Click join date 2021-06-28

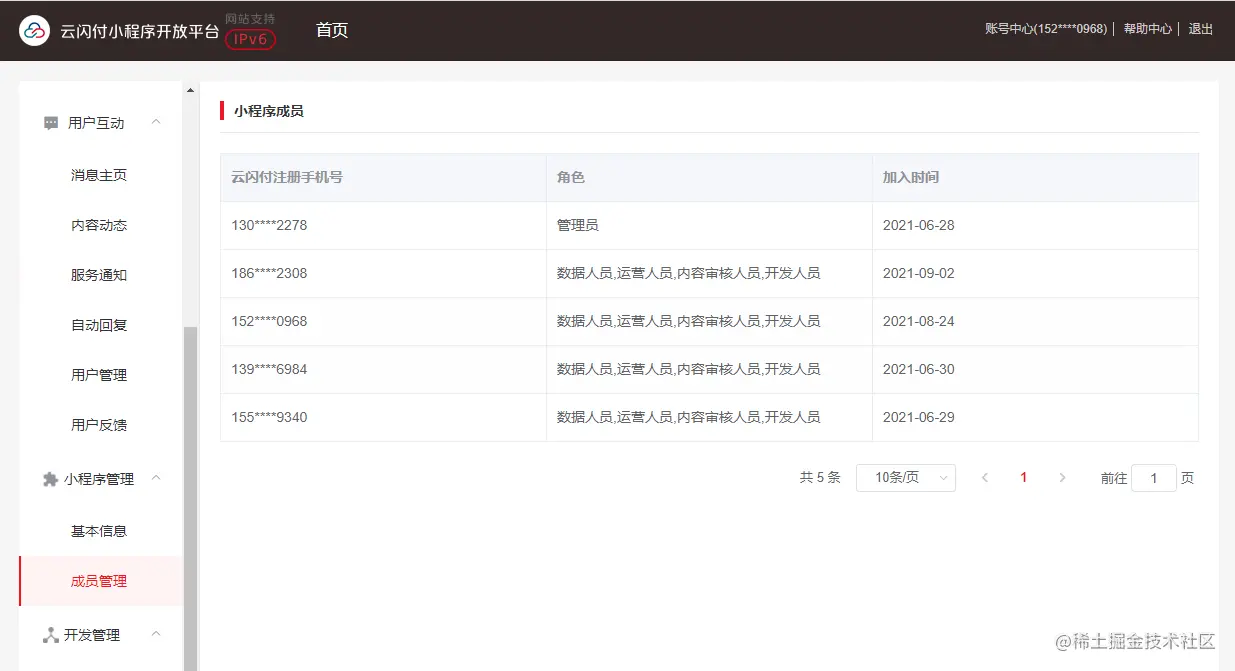pos(919,225)
